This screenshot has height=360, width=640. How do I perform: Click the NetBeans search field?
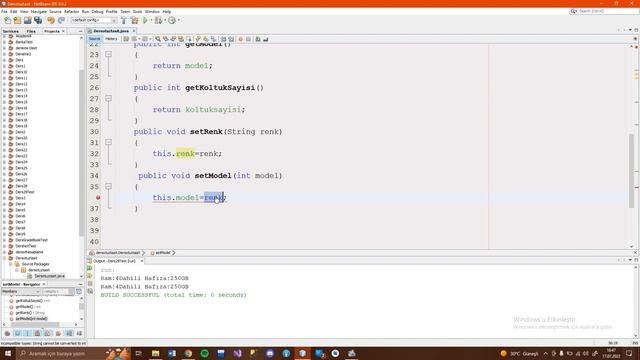tap(604, 11)
